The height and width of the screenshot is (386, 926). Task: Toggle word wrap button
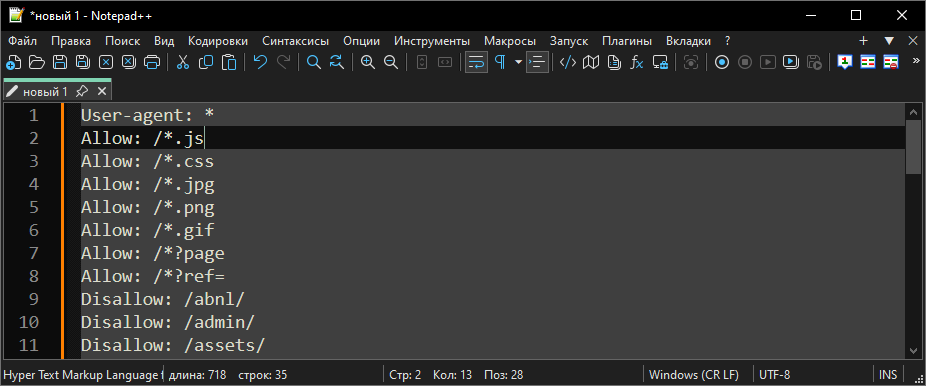pyautogui.click(x=476, y=62)
